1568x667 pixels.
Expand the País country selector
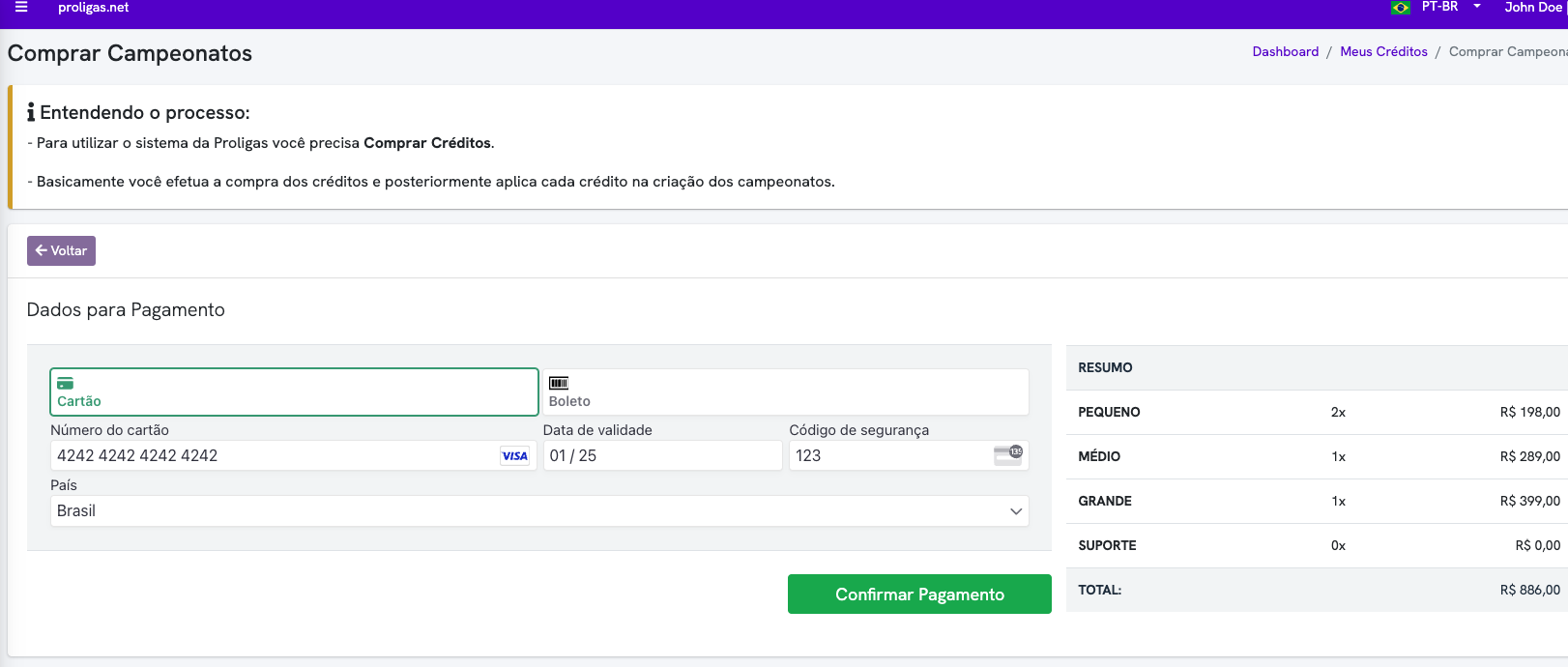538,511
